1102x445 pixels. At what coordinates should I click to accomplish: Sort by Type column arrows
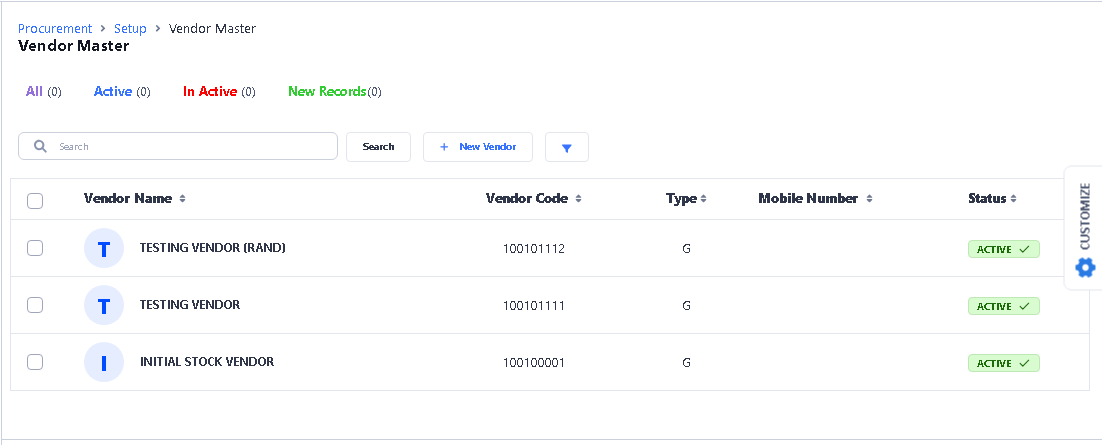point(703,199)
